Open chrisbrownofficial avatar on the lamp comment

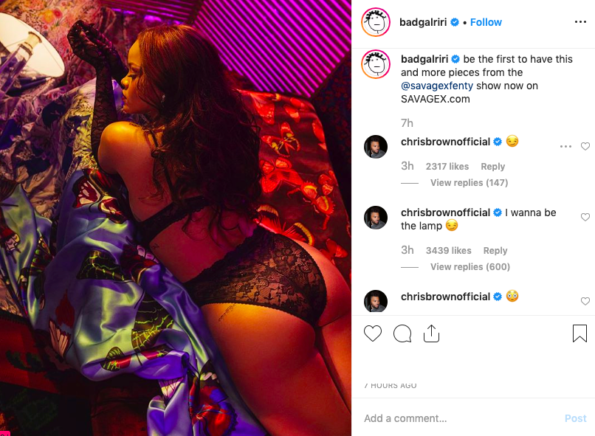(375, 217)
